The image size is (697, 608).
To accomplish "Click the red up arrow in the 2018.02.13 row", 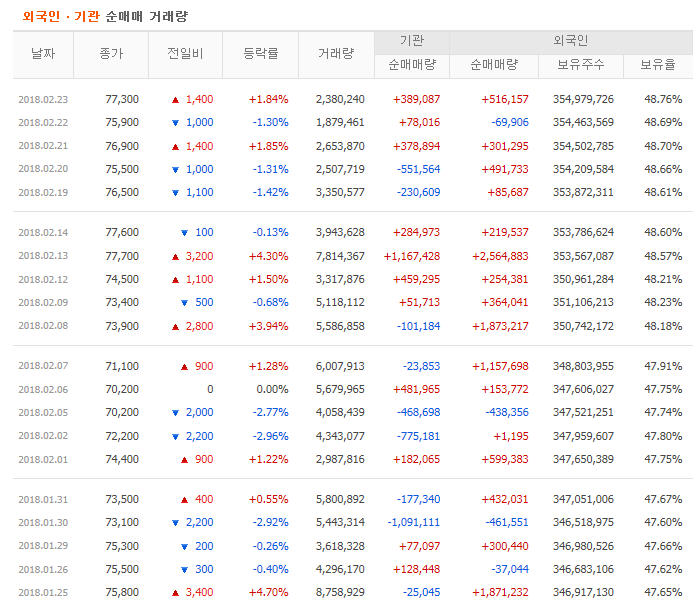I will [175, 256].
